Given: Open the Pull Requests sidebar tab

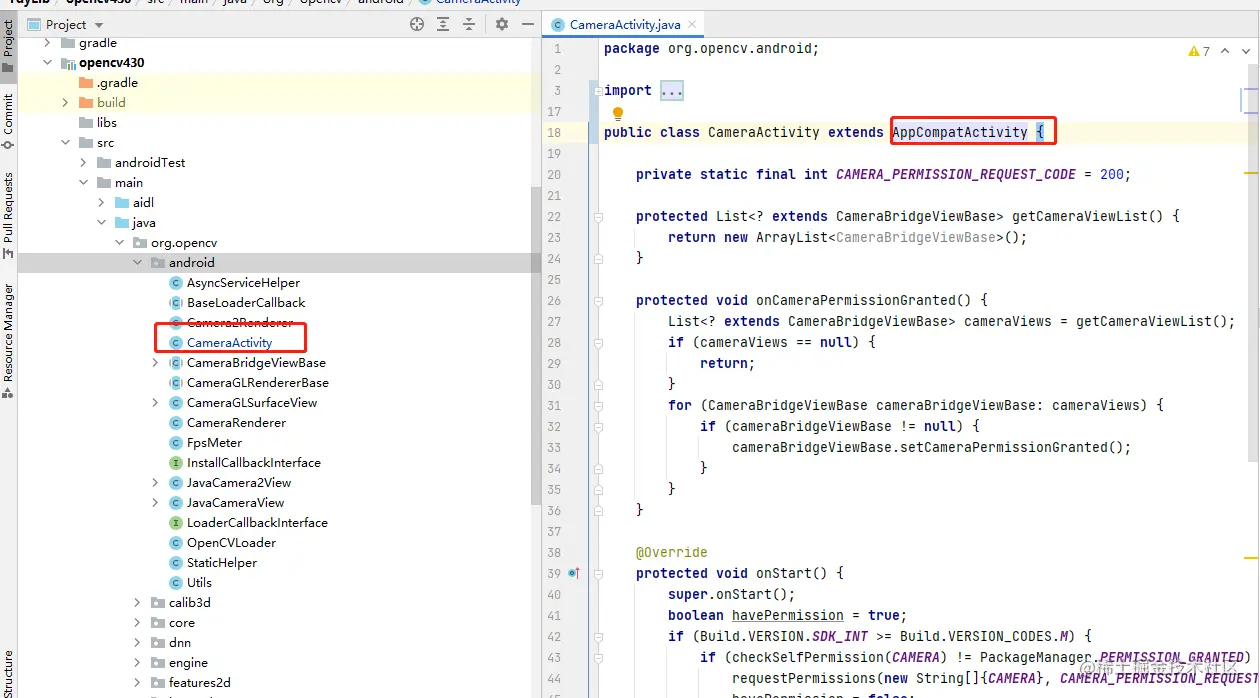Looking at the screenshot, I should click(x=8, y=215).
